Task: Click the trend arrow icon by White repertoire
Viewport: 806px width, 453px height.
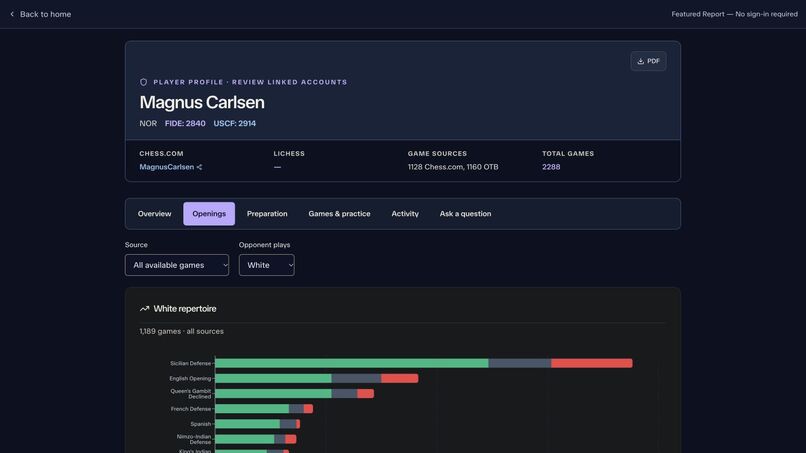Action: 144,309
